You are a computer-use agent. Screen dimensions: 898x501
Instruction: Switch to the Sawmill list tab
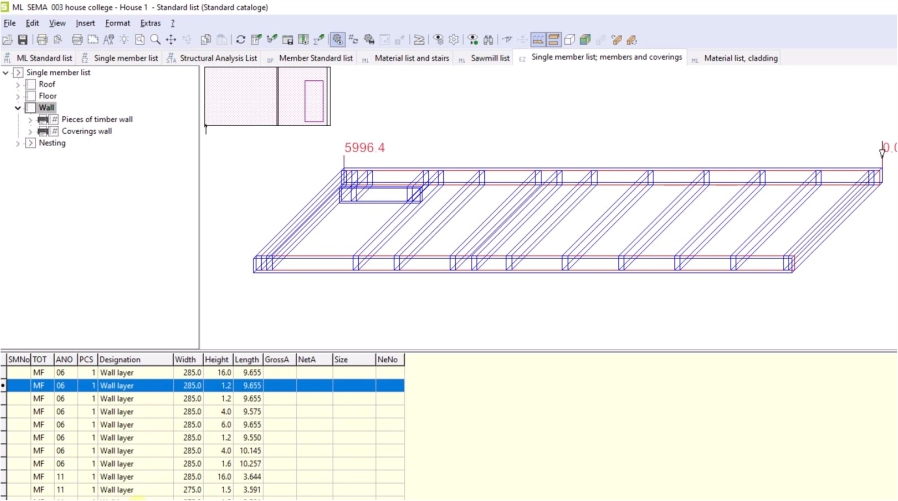[x=490, y=58]
